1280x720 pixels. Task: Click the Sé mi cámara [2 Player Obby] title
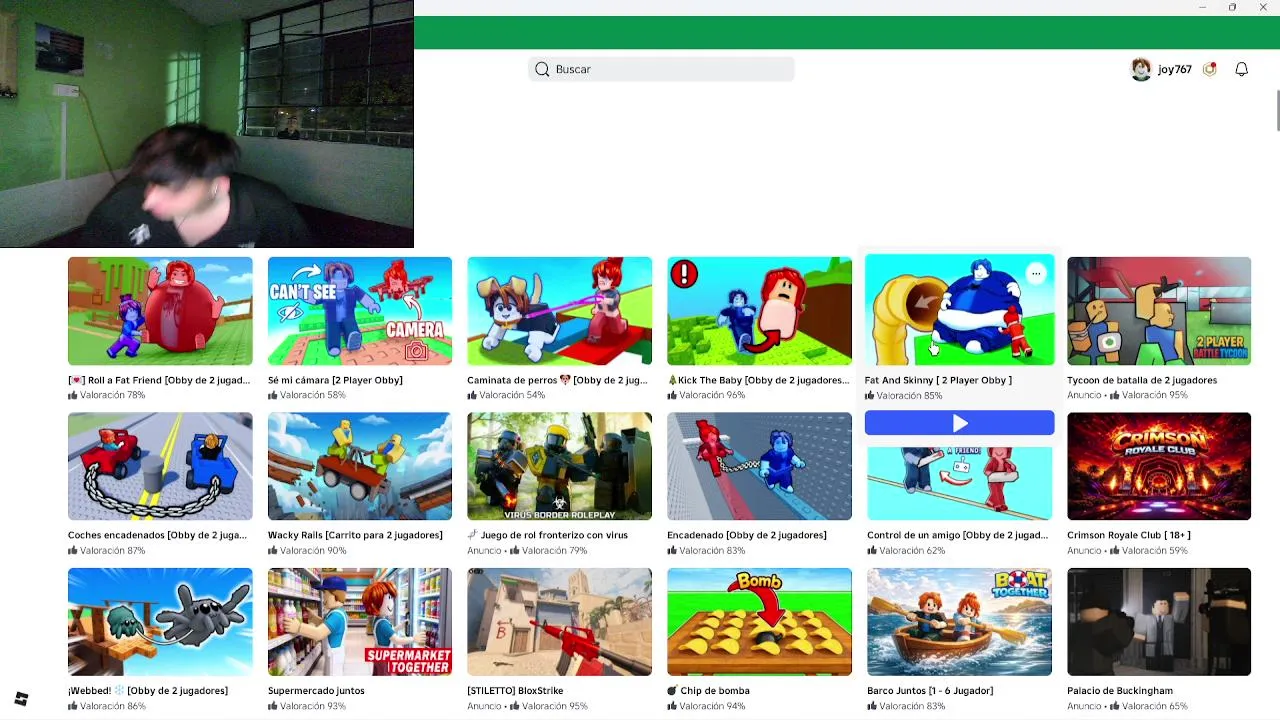tap(335, 380)
